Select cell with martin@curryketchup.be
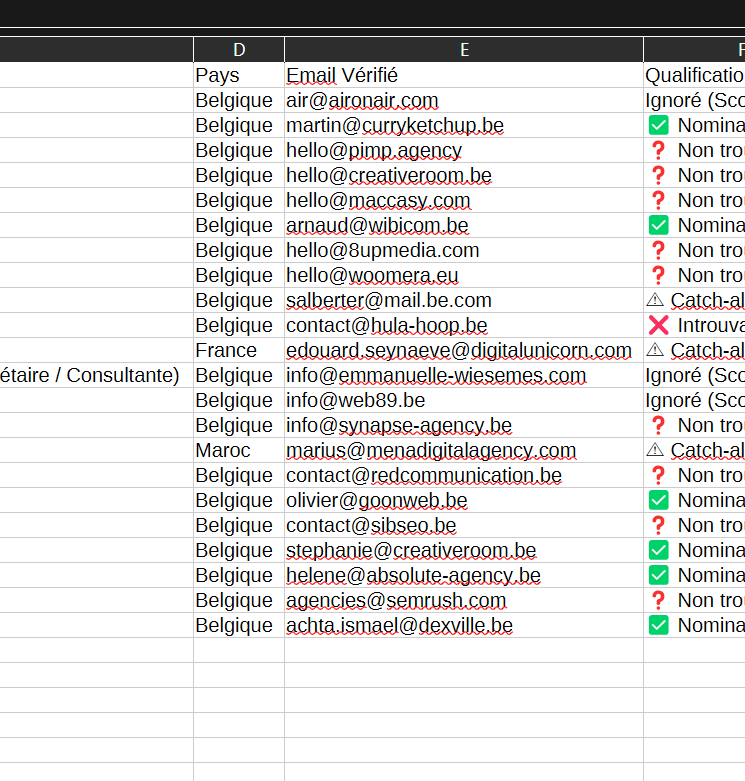Viewport: 745px width, 781px height. pyautogui.click(x=464, y=125)
